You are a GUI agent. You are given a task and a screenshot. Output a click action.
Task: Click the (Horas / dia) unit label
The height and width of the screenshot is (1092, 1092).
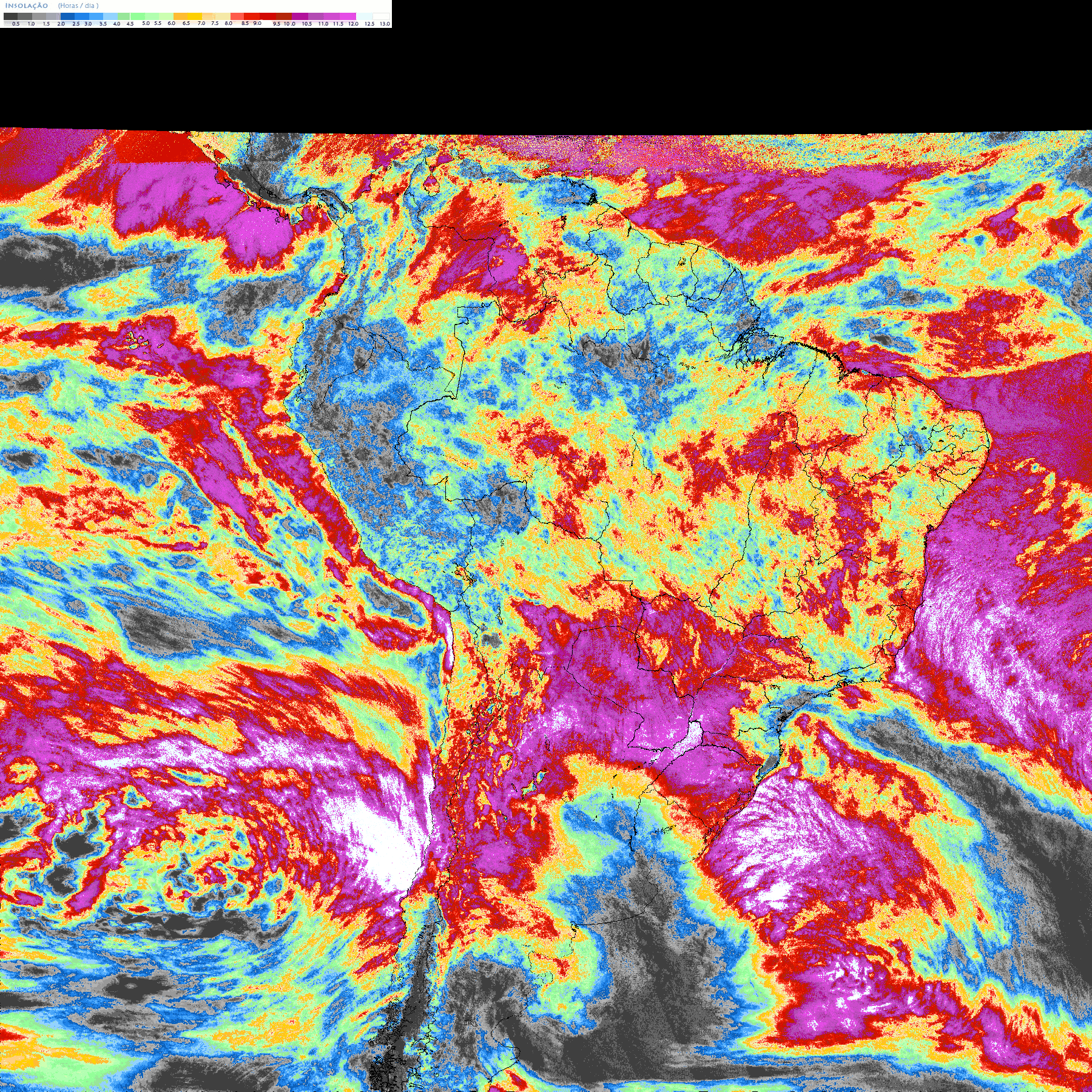pyautogui.click(x=78, y=5)
